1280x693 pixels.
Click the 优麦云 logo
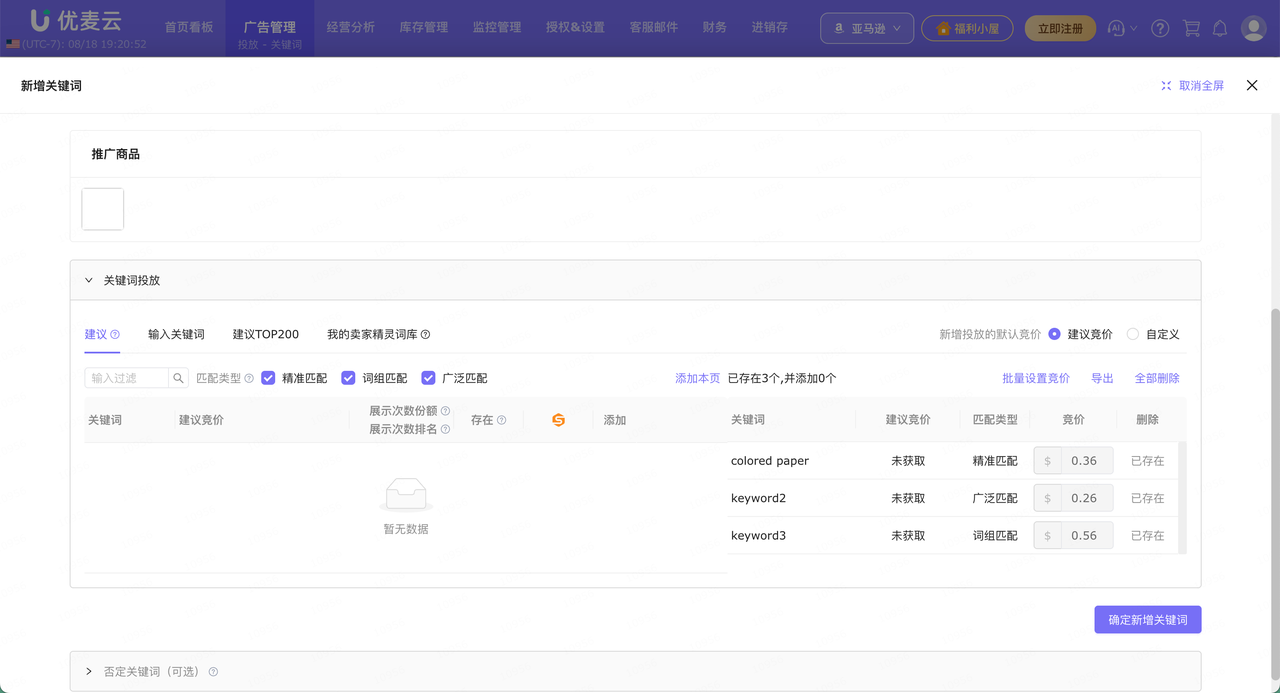75,20
